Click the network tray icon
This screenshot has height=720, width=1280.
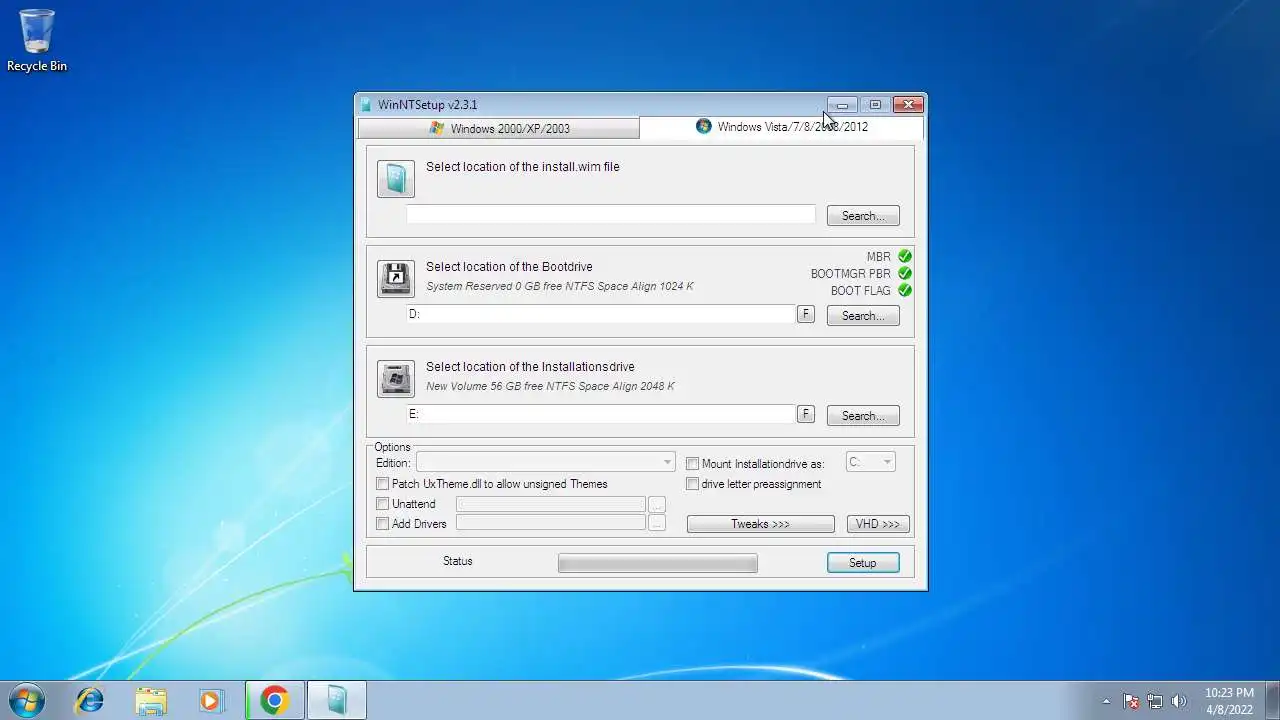(x=1155, y=701)
